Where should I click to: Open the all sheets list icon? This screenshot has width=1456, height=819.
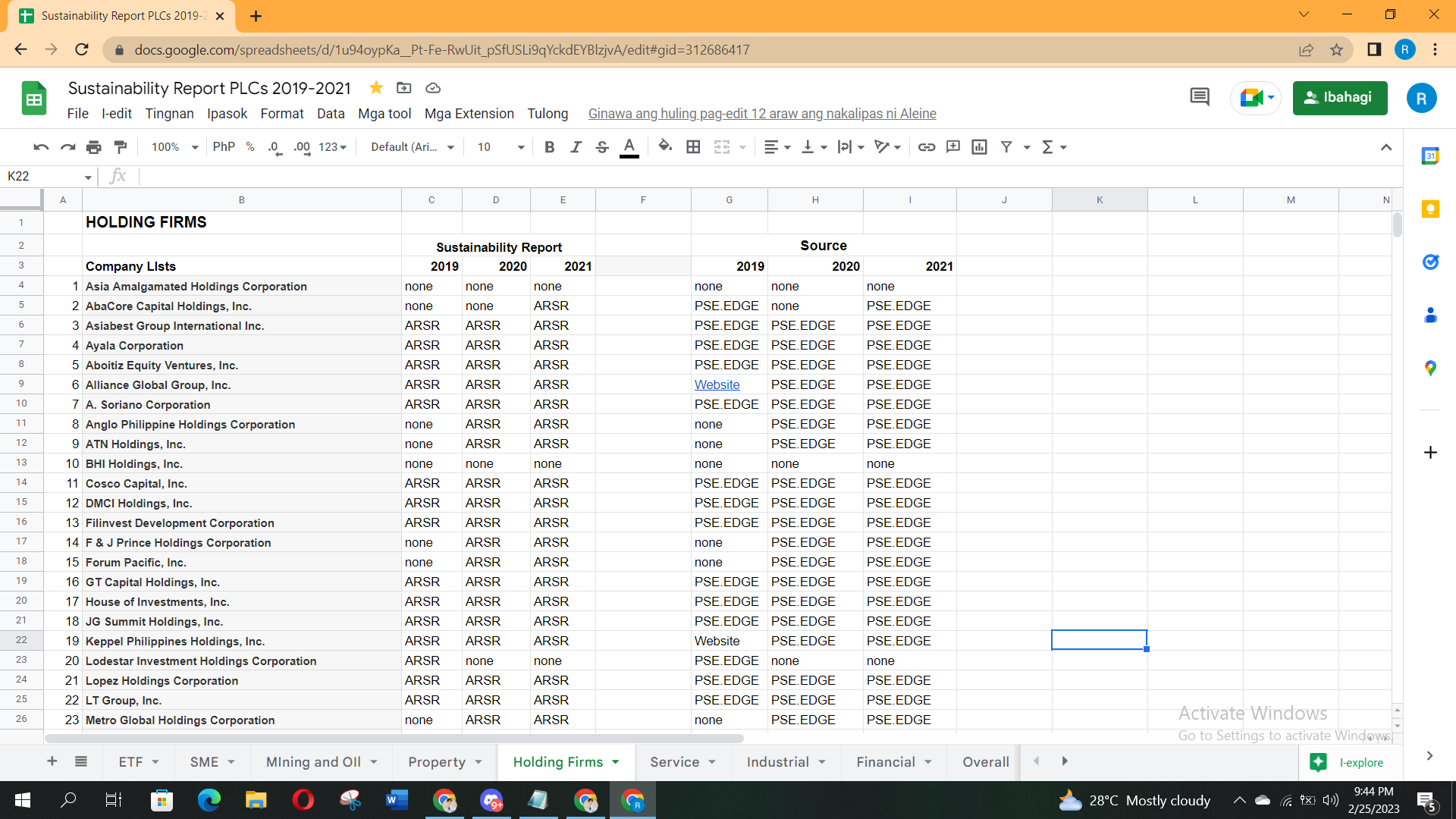81,761
